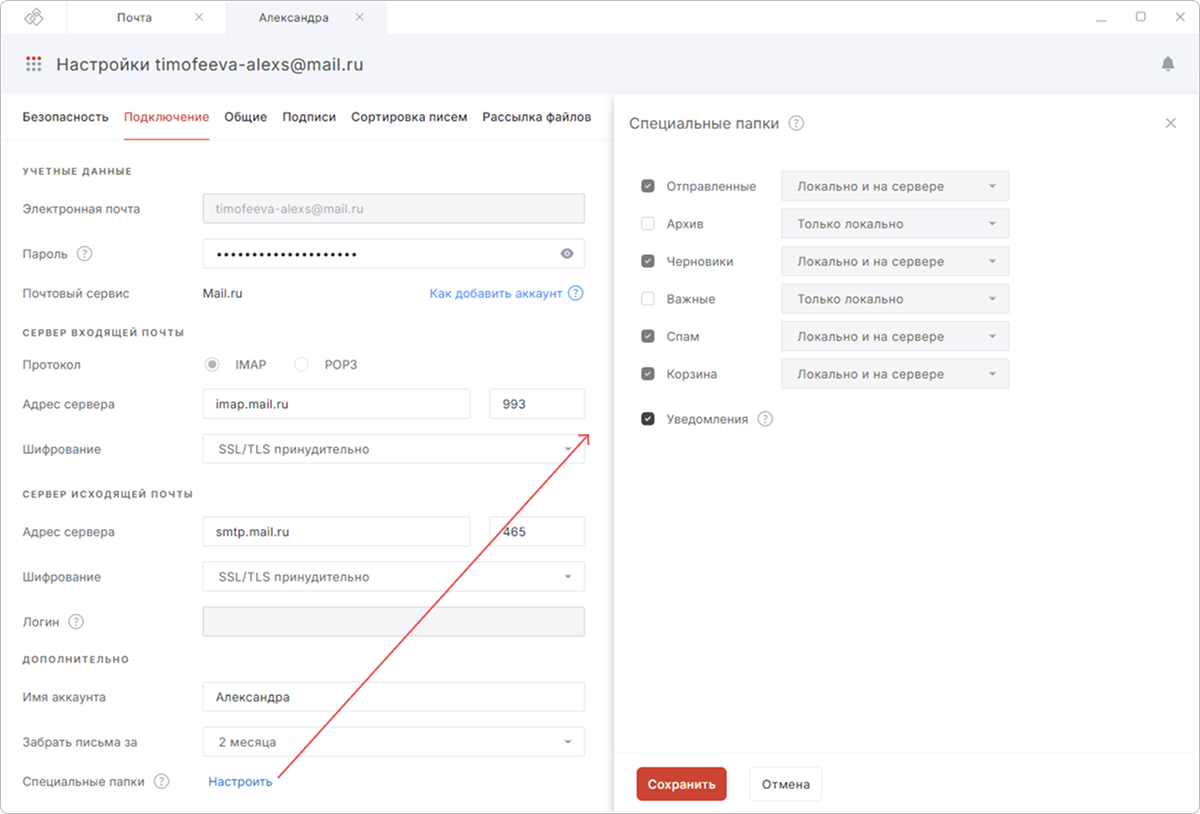Image resolution: width=1200 pixels, height=814 pixels.
Task: Switch to Сортировка писем tab
Action: (x=409, y=117)
